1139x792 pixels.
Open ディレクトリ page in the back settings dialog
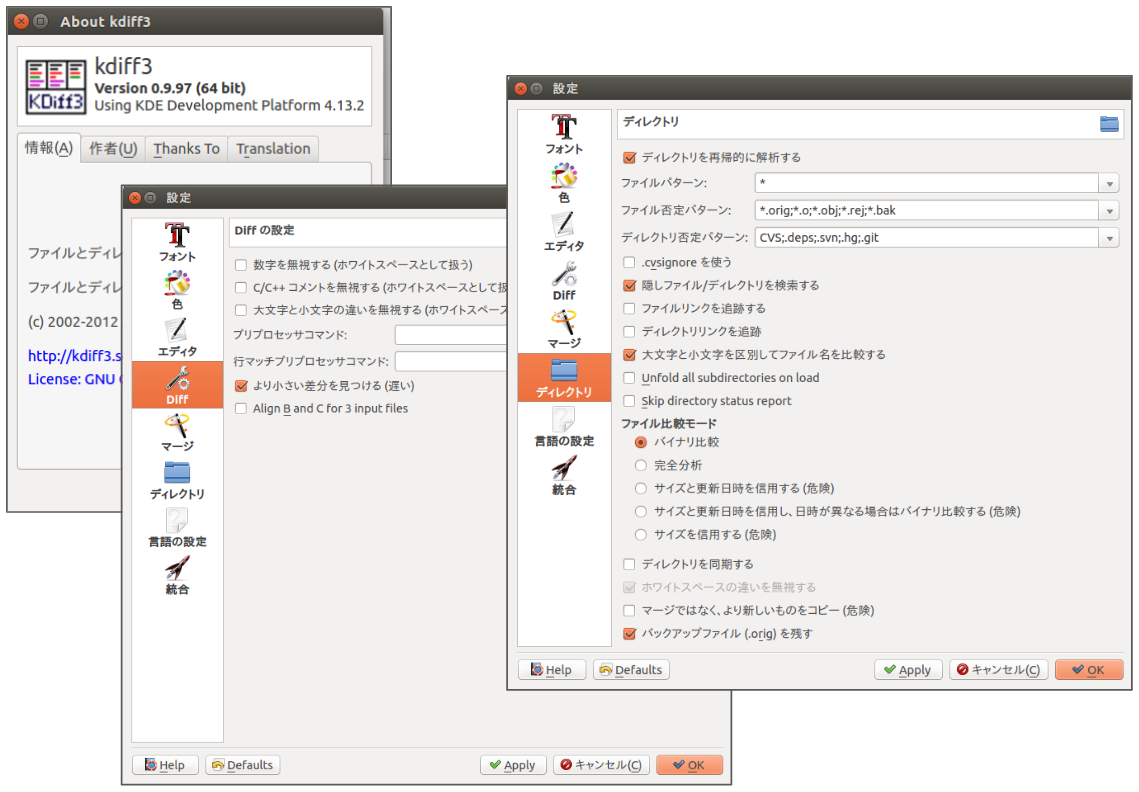[177, 479]
